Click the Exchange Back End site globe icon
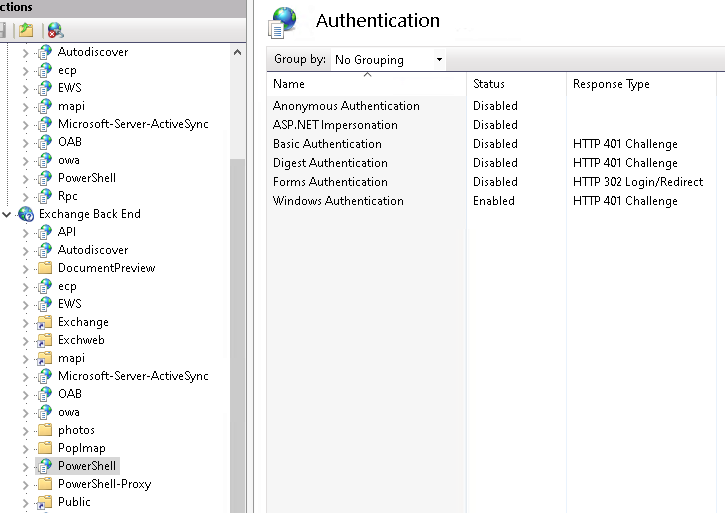This screenshot has height=513, width=725. [26, 214]
